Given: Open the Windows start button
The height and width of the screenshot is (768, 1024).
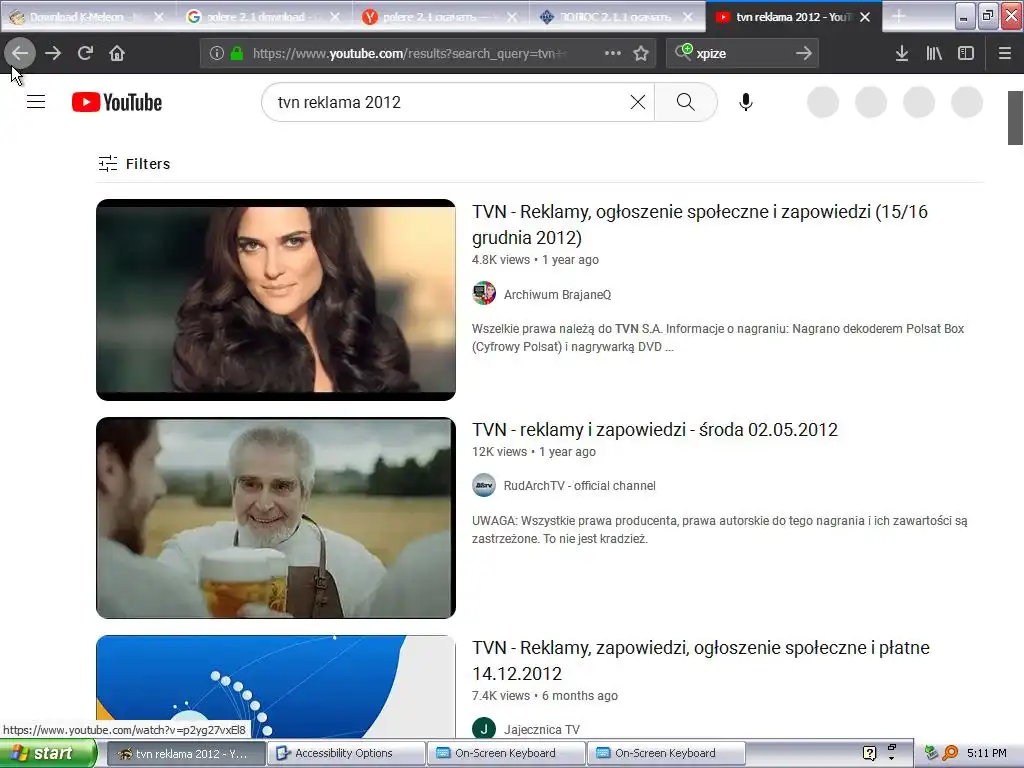Looking at the screenshot, I should tap(47, 753).
